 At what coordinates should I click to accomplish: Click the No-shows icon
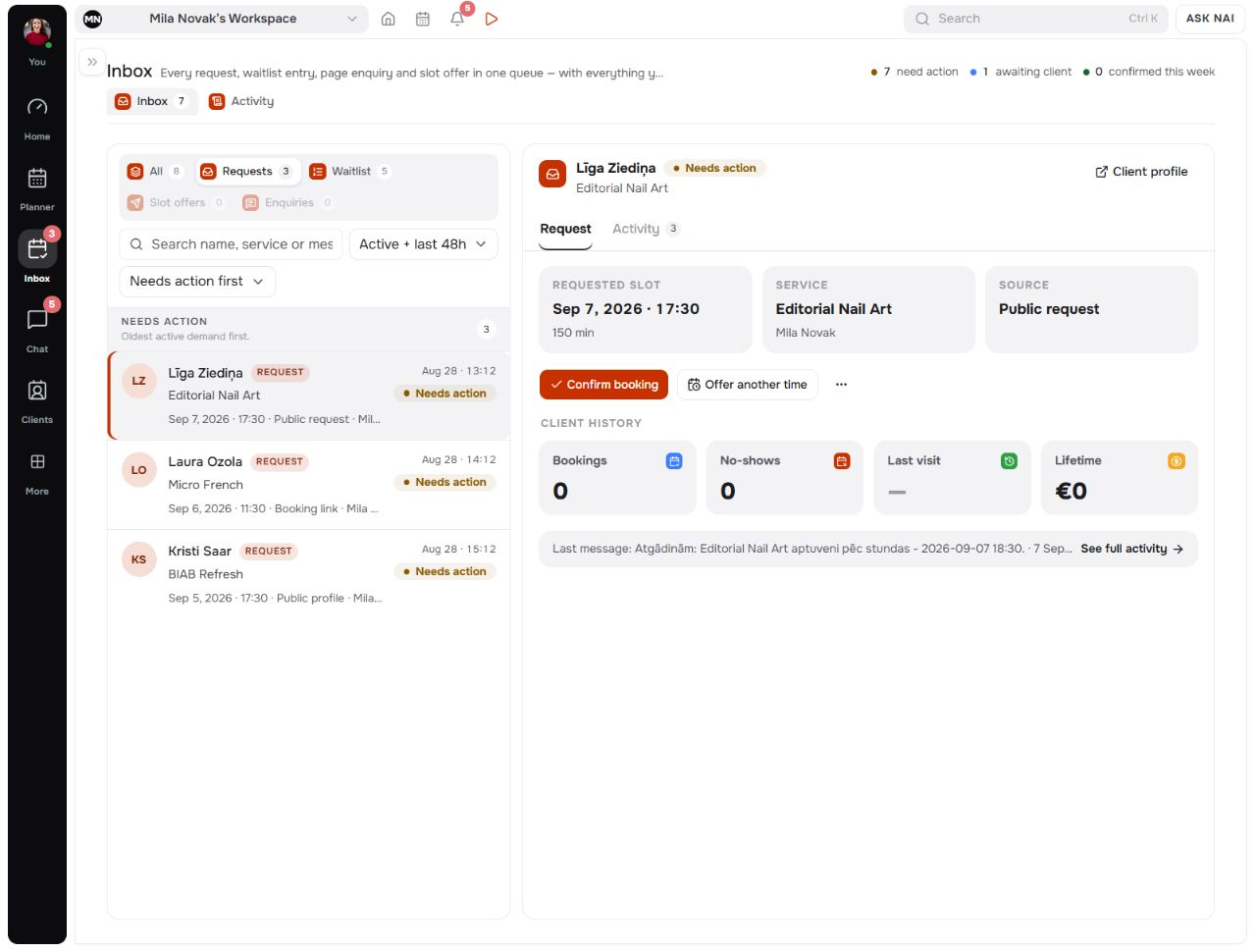click(x=842, y=461)
